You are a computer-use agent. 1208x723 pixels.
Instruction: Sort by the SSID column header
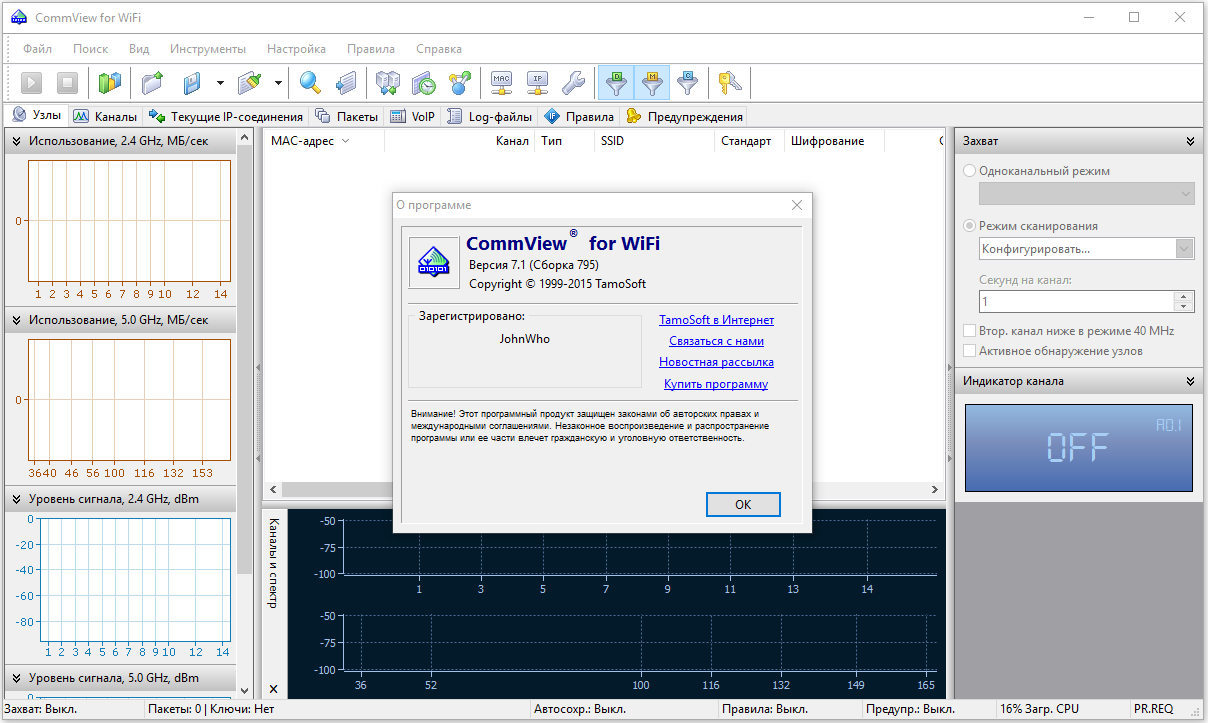(x=654, y=141)
